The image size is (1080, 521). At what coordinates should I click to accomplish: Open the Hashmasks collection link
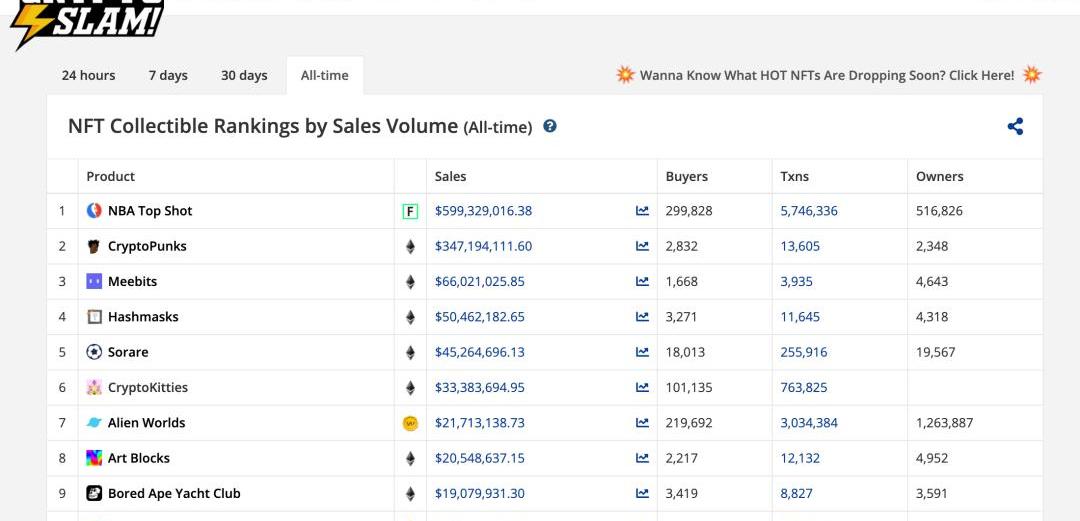(x=143, y=317)
